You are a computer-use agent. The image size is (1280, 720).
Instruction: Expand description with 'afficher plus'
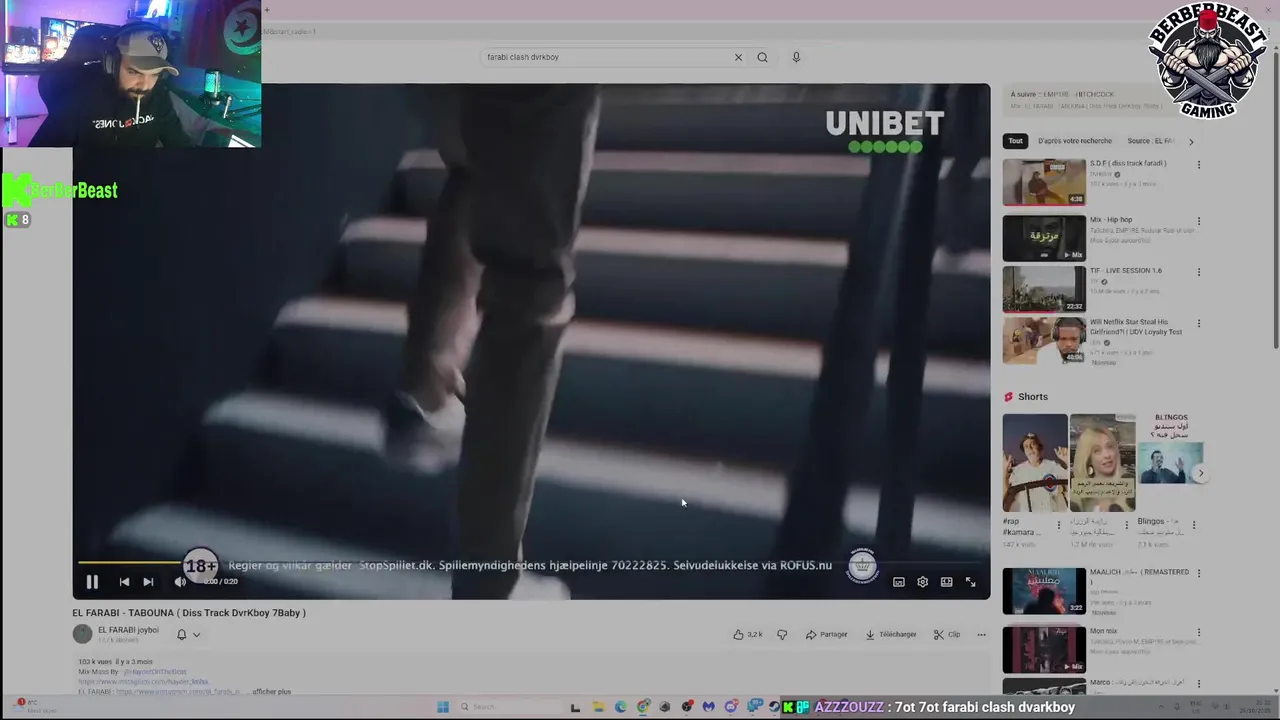[x=271, y=692]
